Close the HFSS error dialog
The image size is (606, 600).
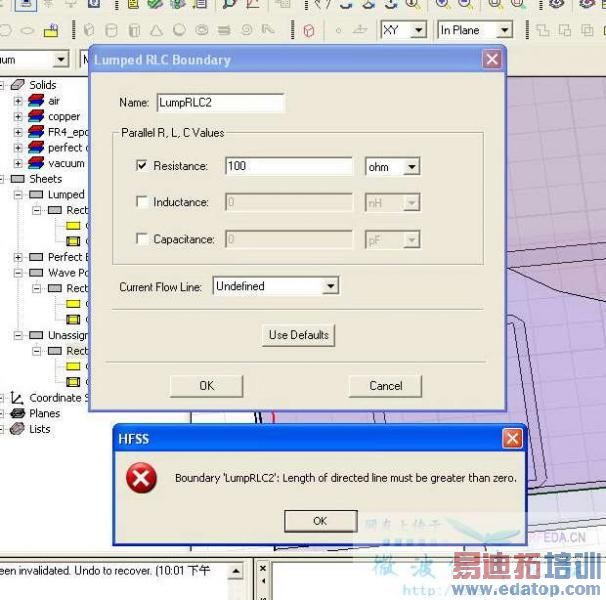click(512, 438)
